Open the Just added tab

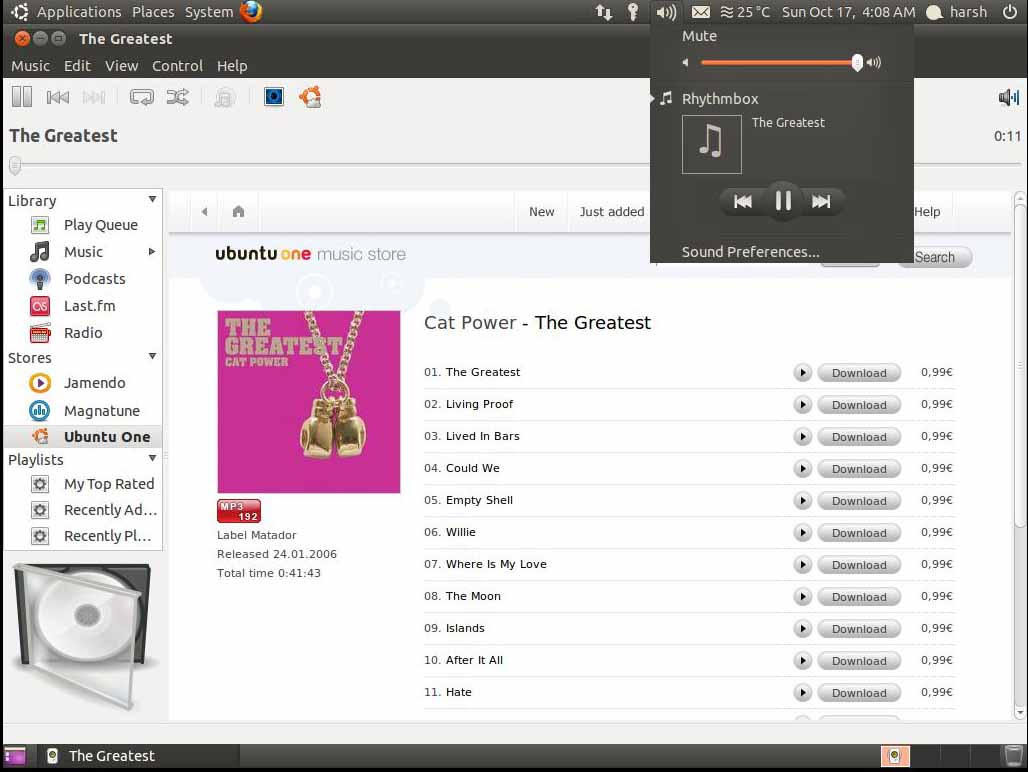click(612, 212)
